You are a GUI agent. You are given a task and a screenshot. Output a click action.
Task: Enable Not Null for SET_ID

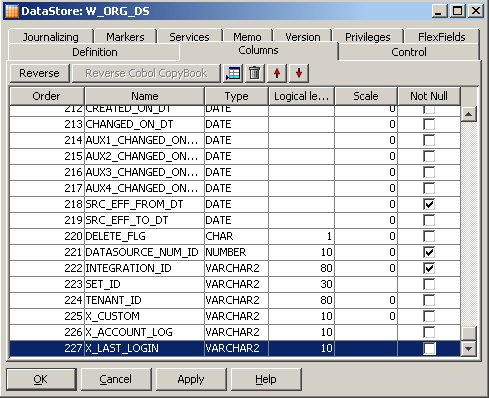pos(429,284)
